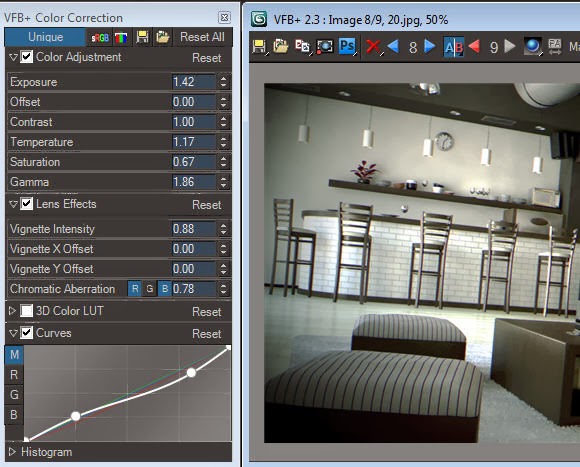Reset the Color Adjustment section
The width and height of the screenshot is (580, 467).
tap(207, 58)
